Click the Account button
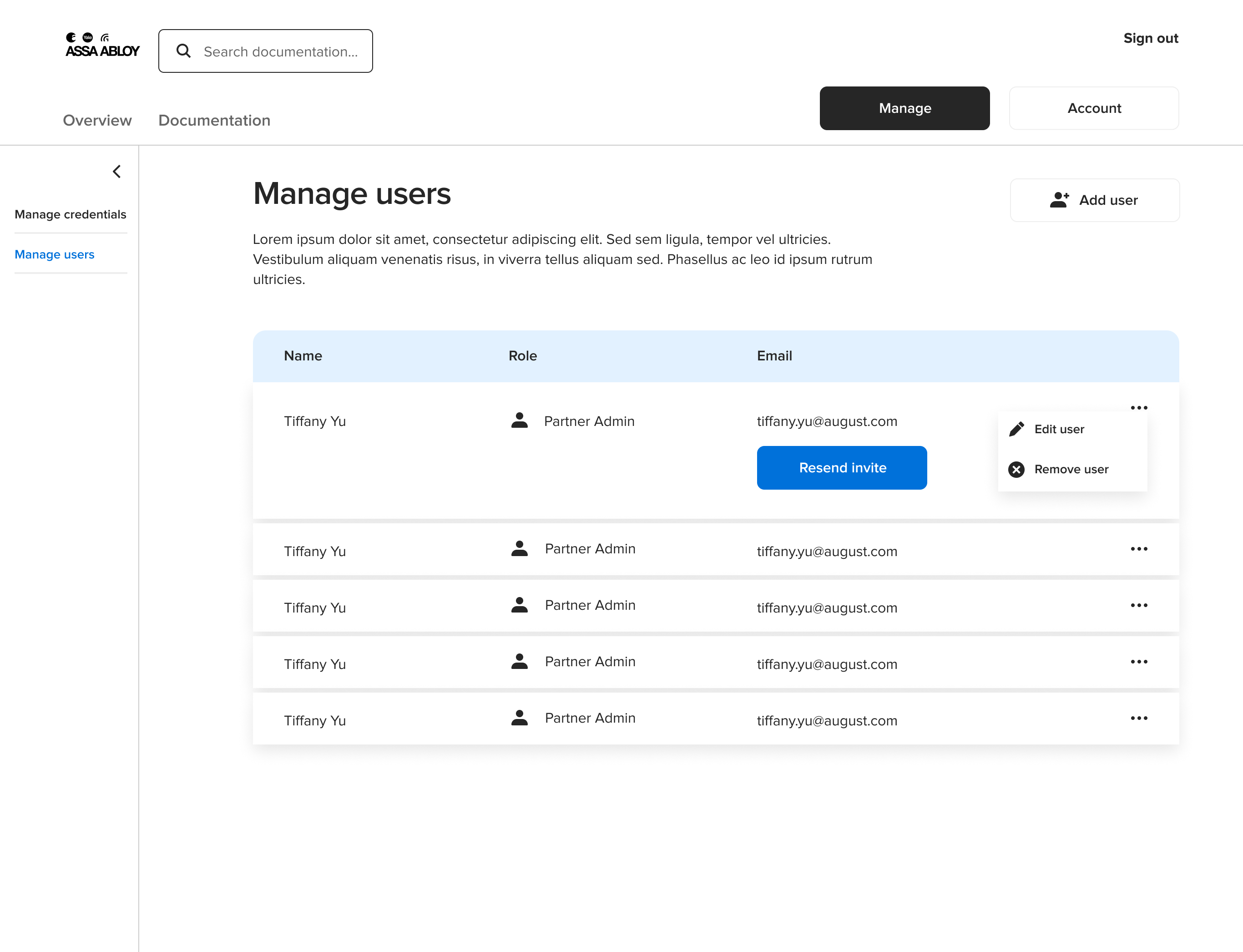 (x=1093, y=108)
